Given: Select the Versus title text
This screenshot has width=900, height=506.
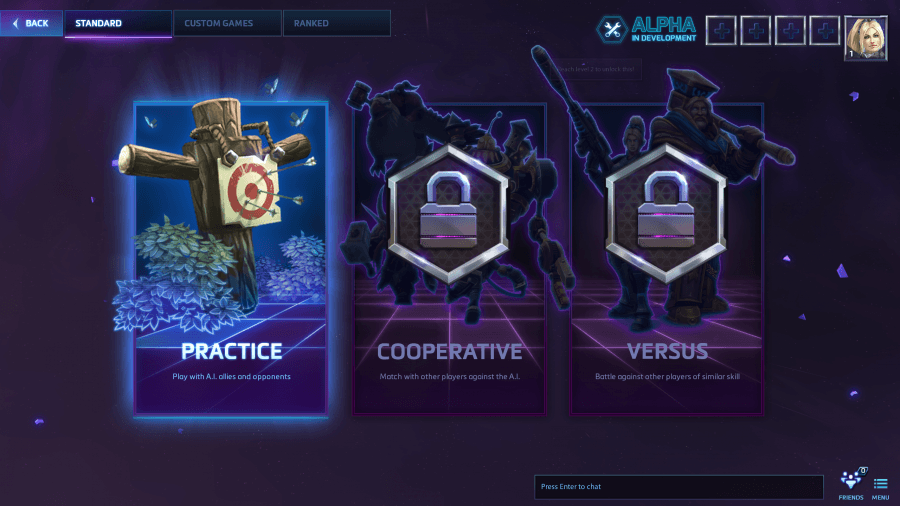Looking at the screenshot, I should (667, 352).
